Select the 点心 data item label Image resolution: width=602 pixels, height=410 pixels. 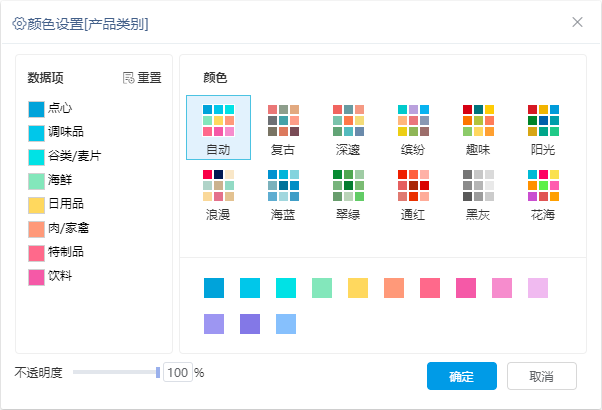[60, 108]
